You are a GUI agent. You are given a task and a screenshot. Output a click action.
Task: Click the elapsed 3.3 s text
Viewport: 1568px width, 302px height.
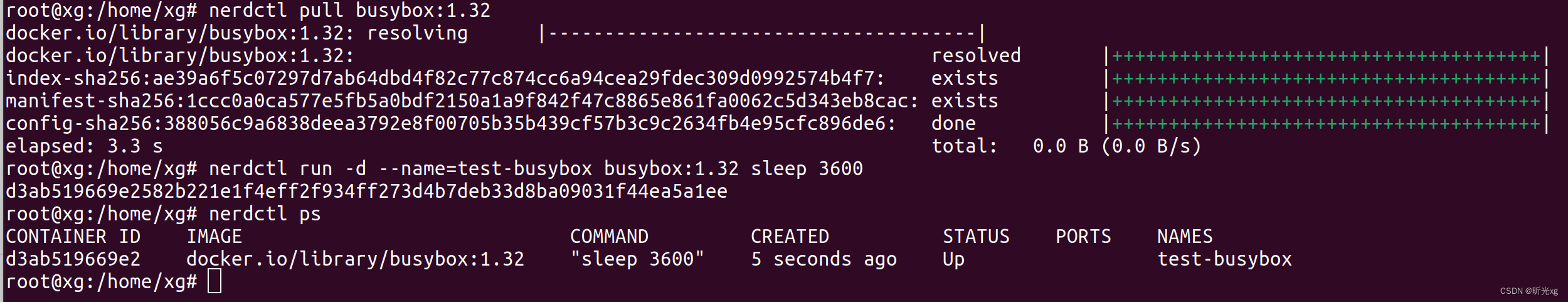point(84,146)
